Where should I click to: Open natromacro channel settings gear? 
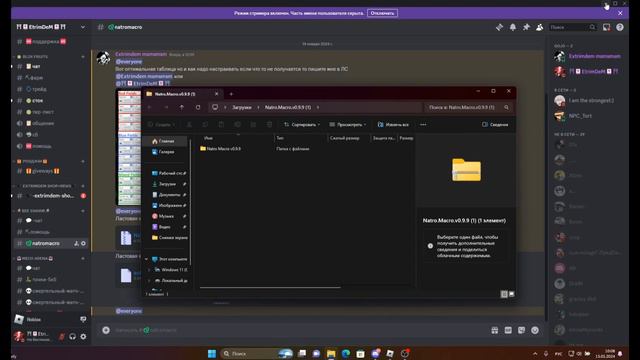pyautogui.click(x=83, y=243)
